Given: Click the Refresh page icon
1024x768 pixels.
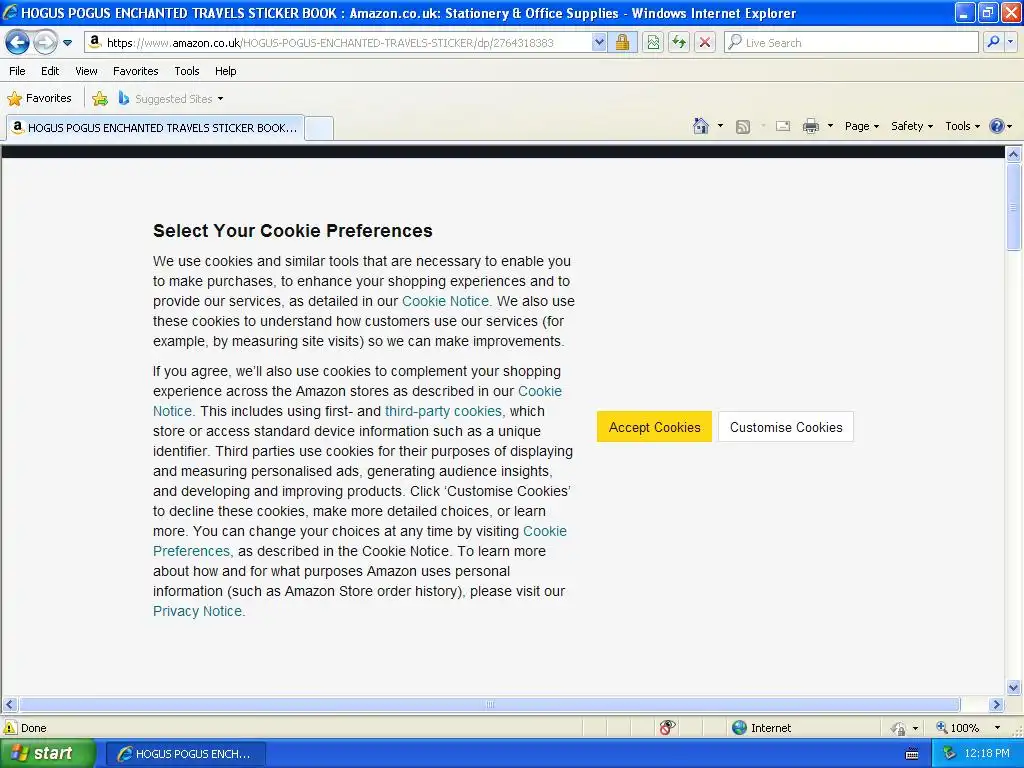Looking at the screenshot, I should pos(679,43).
